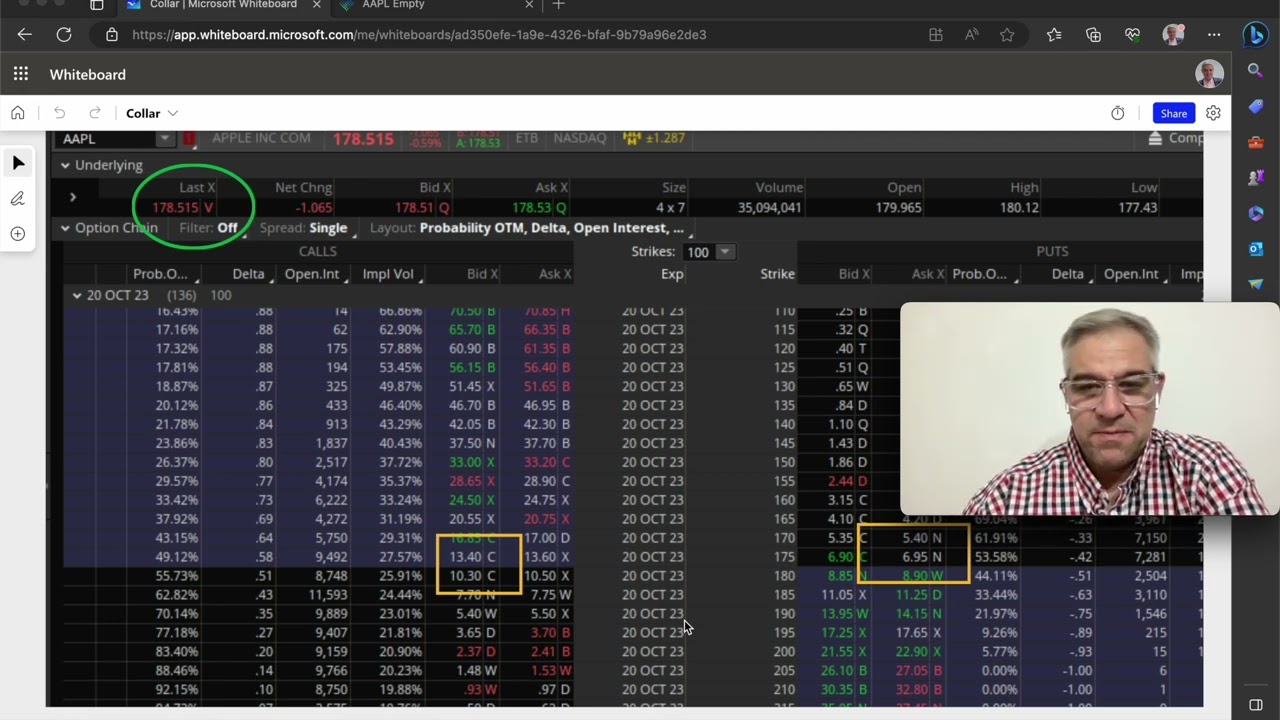Go to the Whiteboard home icon
The height and width of the screenshot is (720, 1280).
(18, 113)
